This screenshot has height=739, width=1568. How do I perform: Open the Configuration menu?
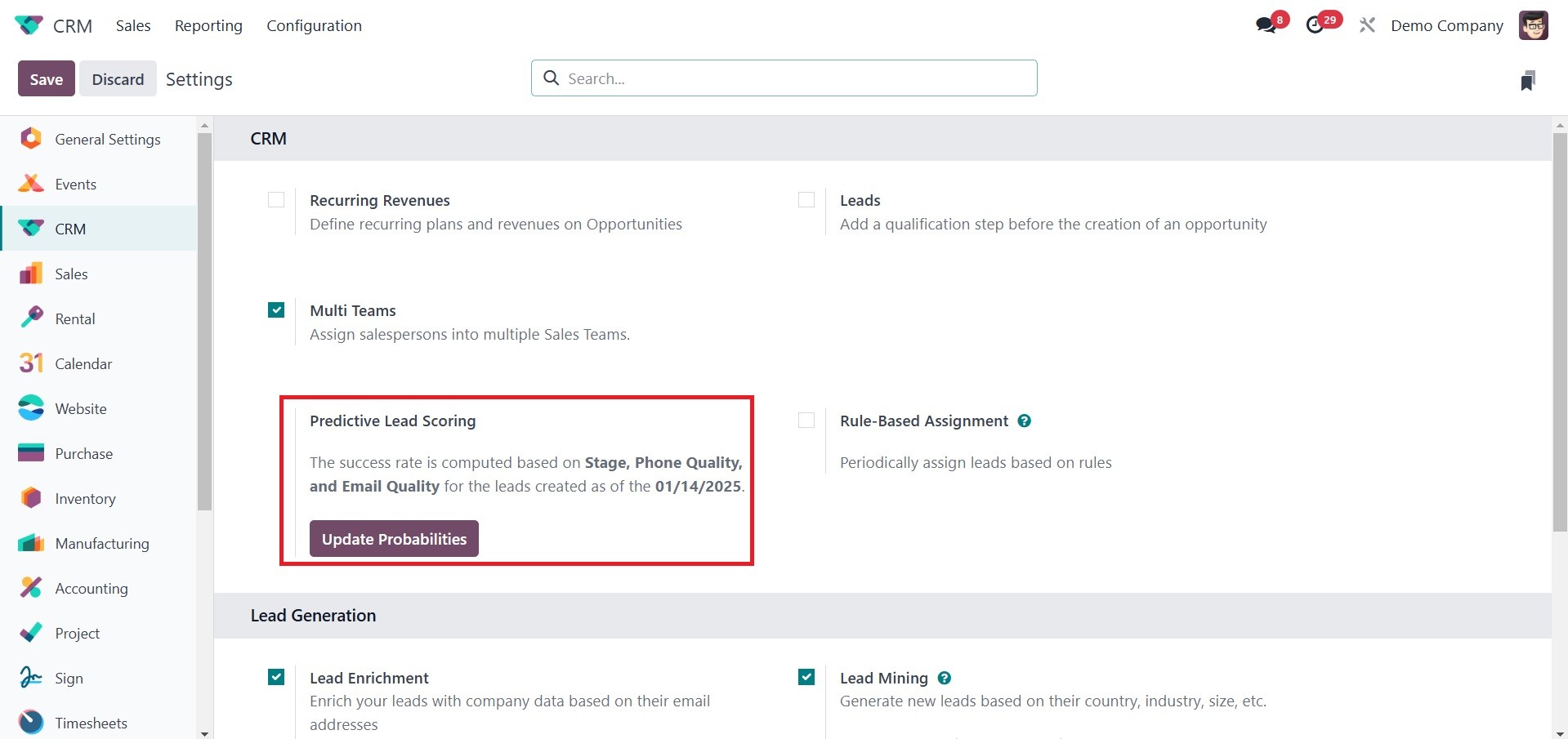(314, 25)
